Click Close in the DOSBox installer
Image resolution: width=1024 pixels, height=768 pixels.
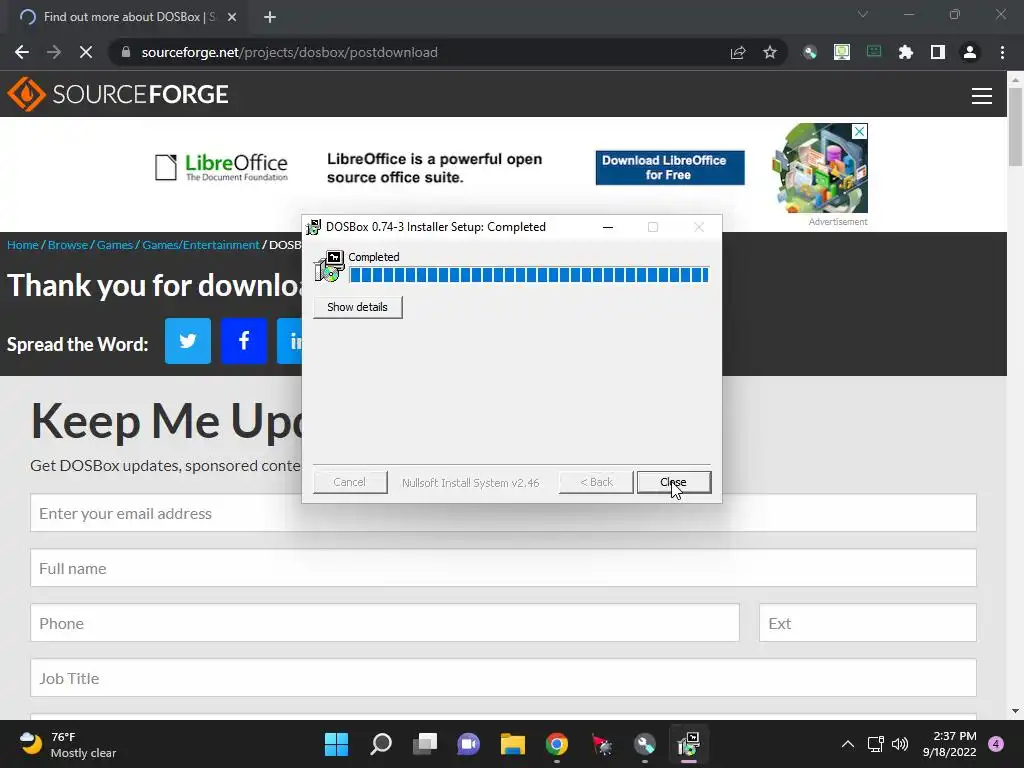pos(673,482)
